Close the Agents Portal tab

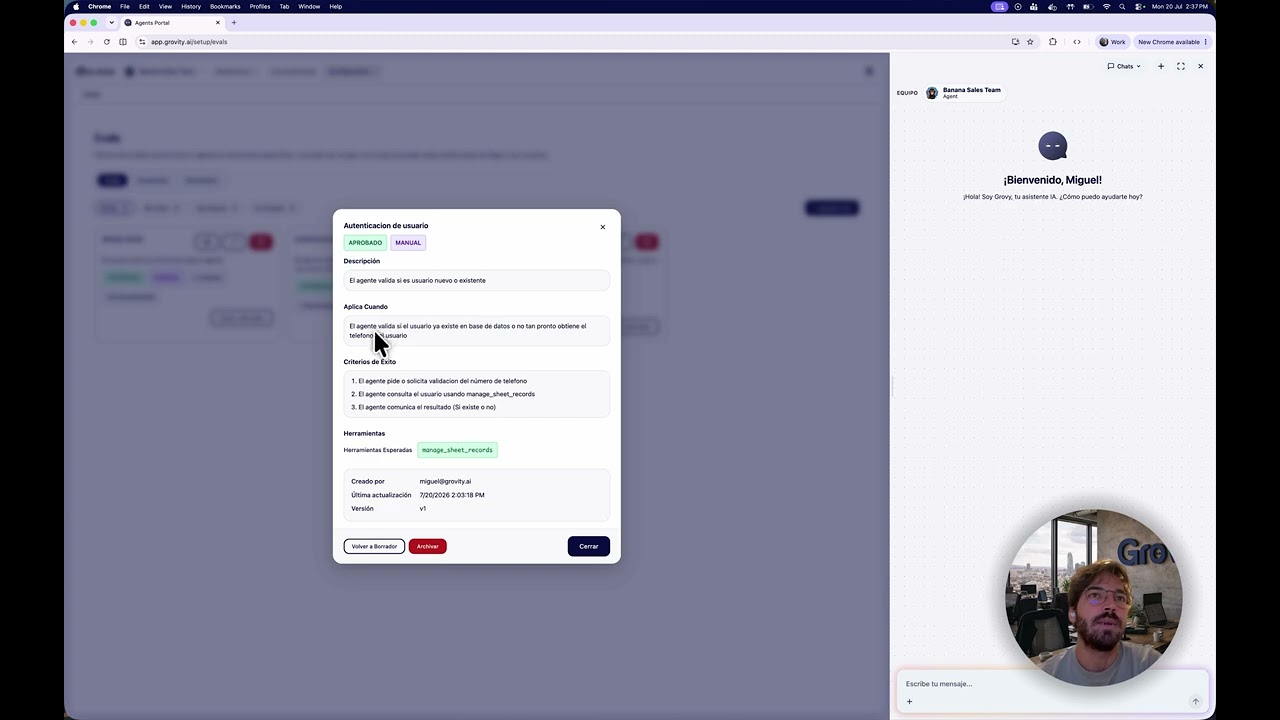click(218, 22)
